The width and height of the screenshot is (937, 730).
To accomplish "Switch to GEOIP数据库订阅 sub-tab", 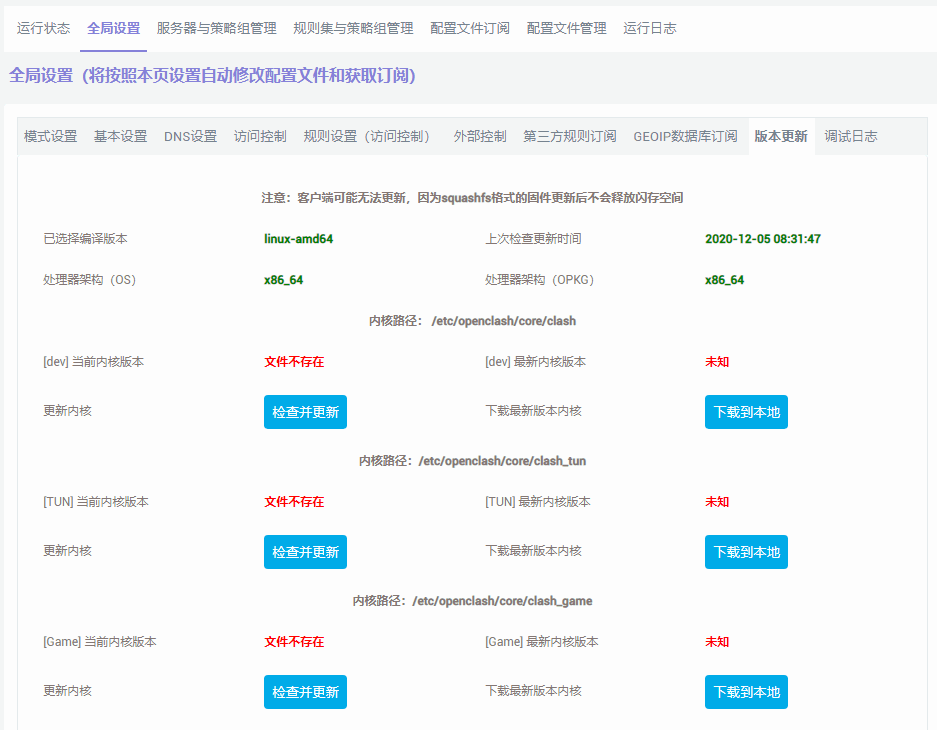I will tap(685, 136).
